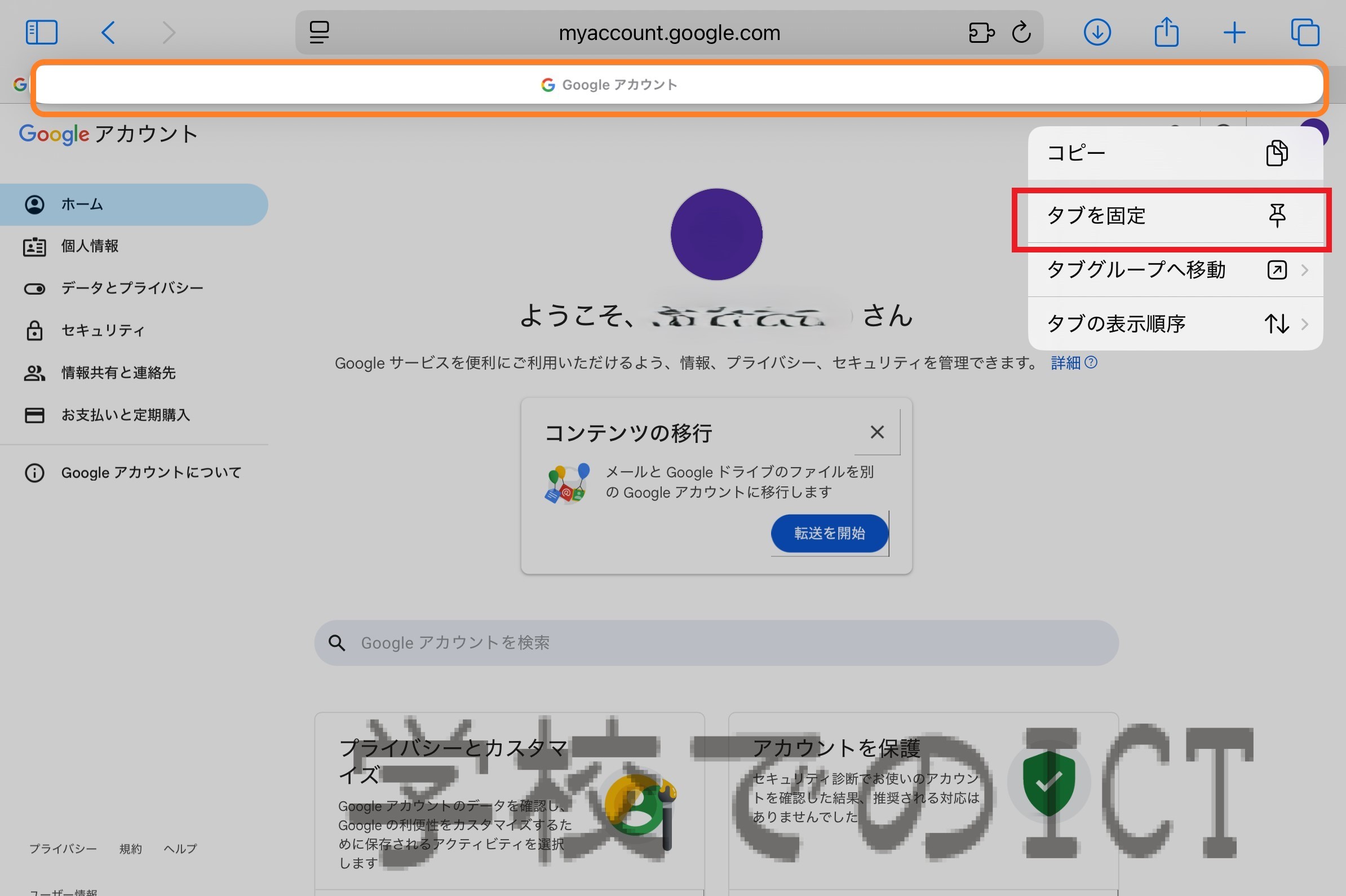Close the コンテンツの移行 card
The image size is (1346, 896).
coord(878,432)
